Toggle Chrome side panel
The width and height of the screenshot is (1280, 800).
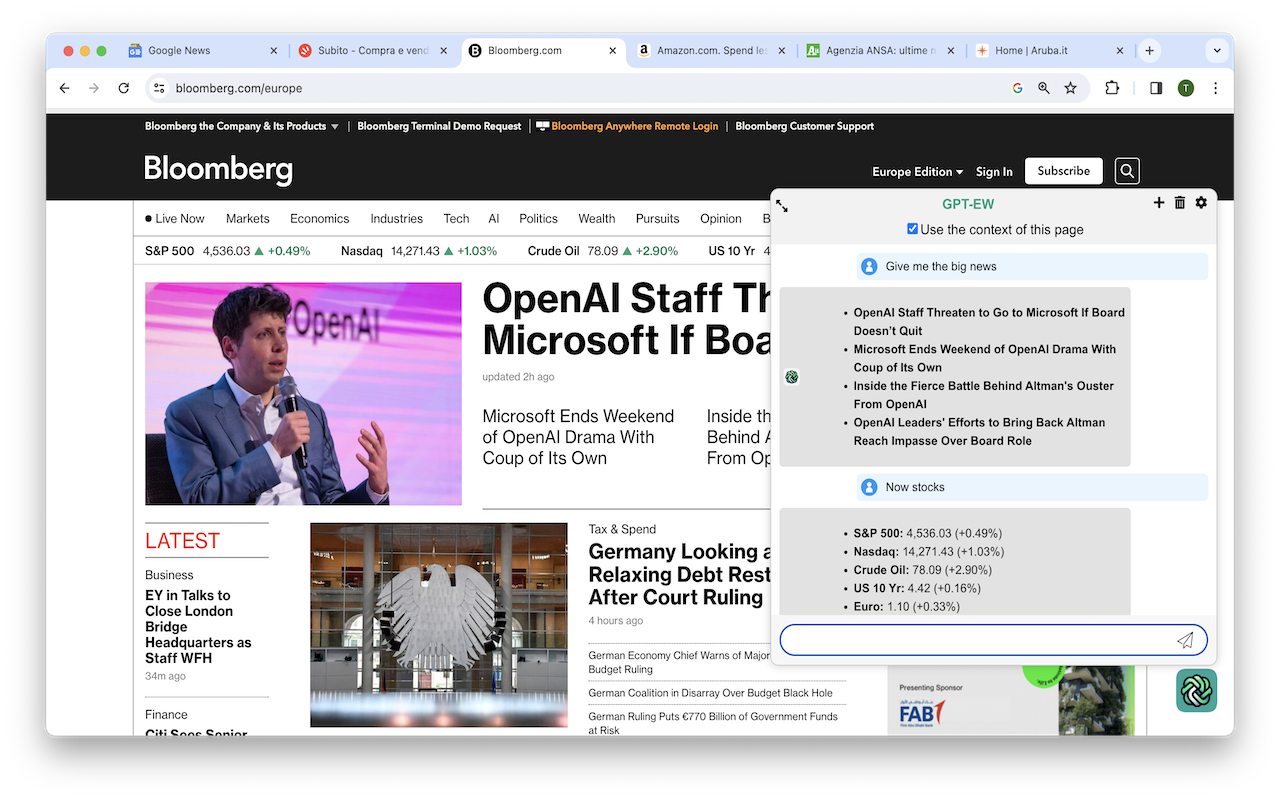(x=1156, y=88)
